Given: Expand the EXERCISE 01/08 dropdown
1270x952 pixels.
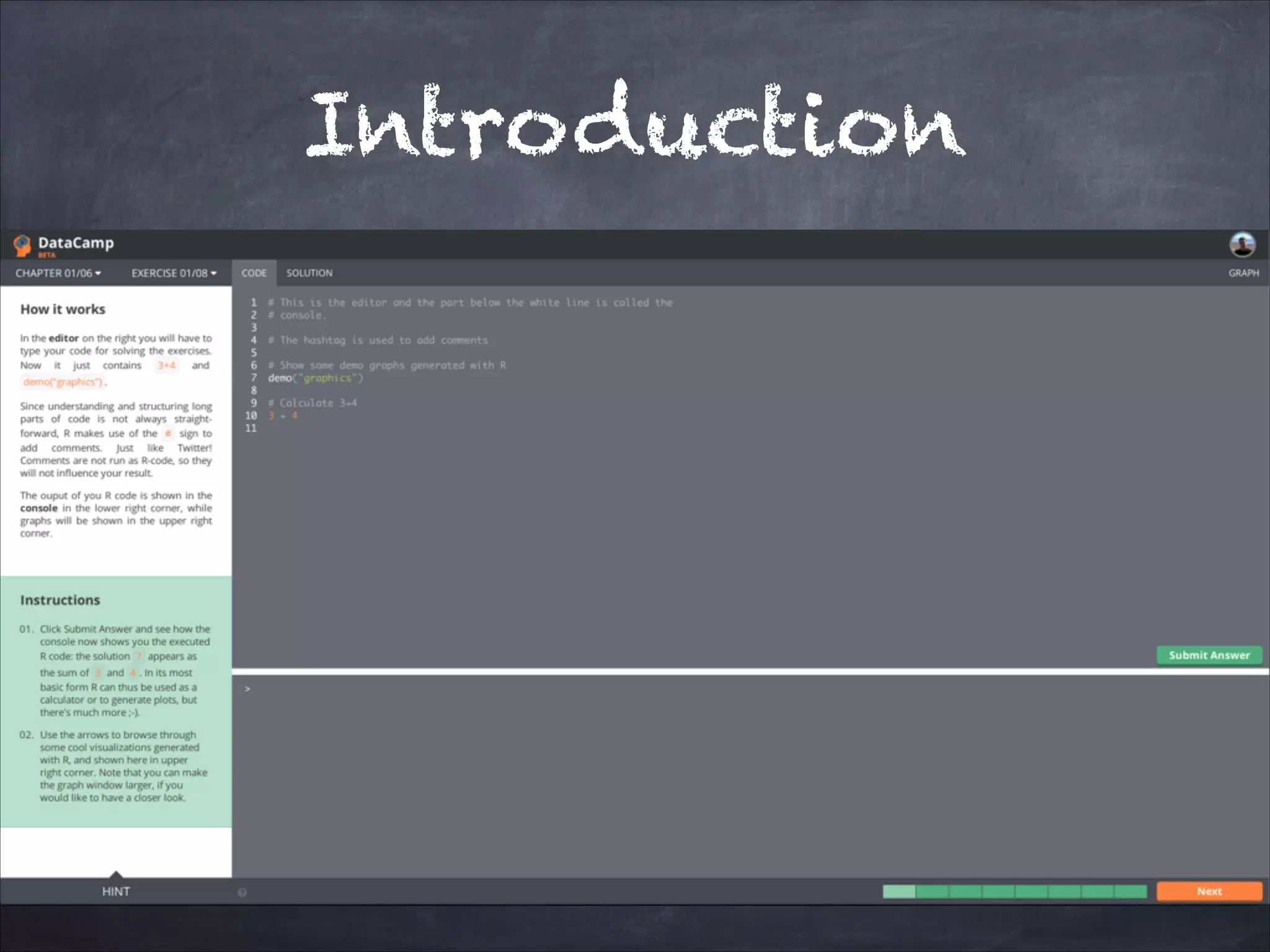Looking at the screenshot, I should pyautogui.click(x=174, y=273).
